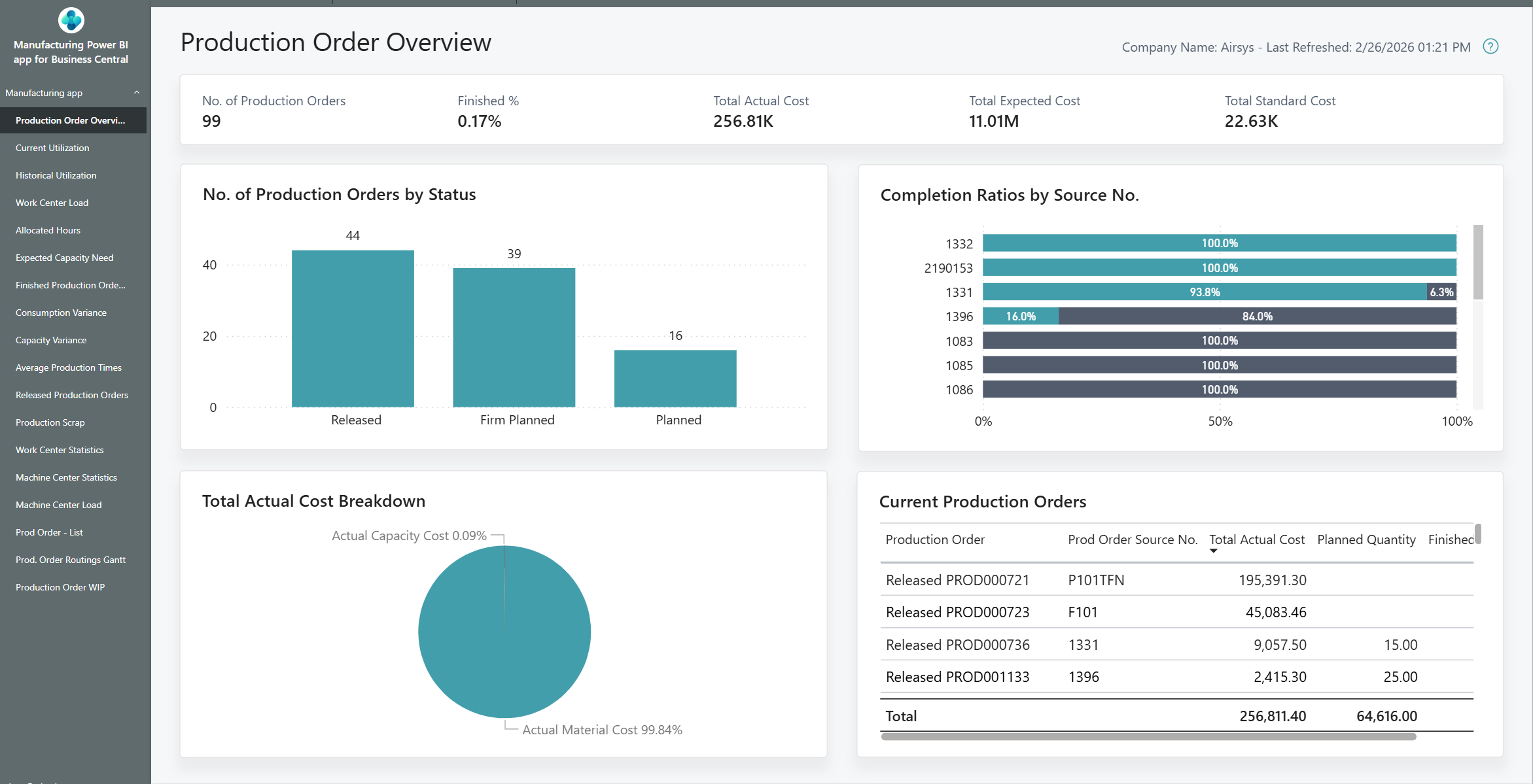Open the Prod. Order Routings Gantt page
Viewport: 1533px width, 784px height.
(x=70, y=560)
